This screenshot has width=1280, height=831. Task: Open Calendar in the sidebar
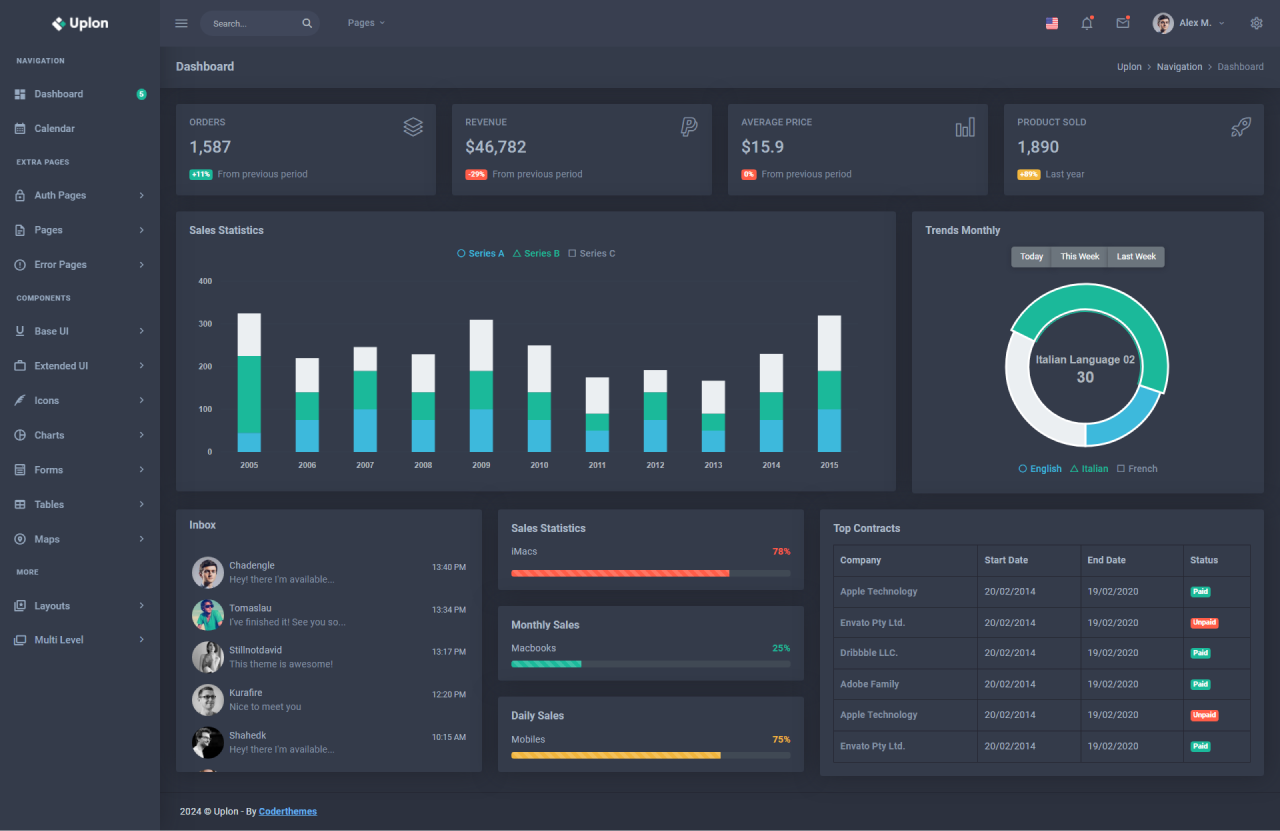click(80, 128)
